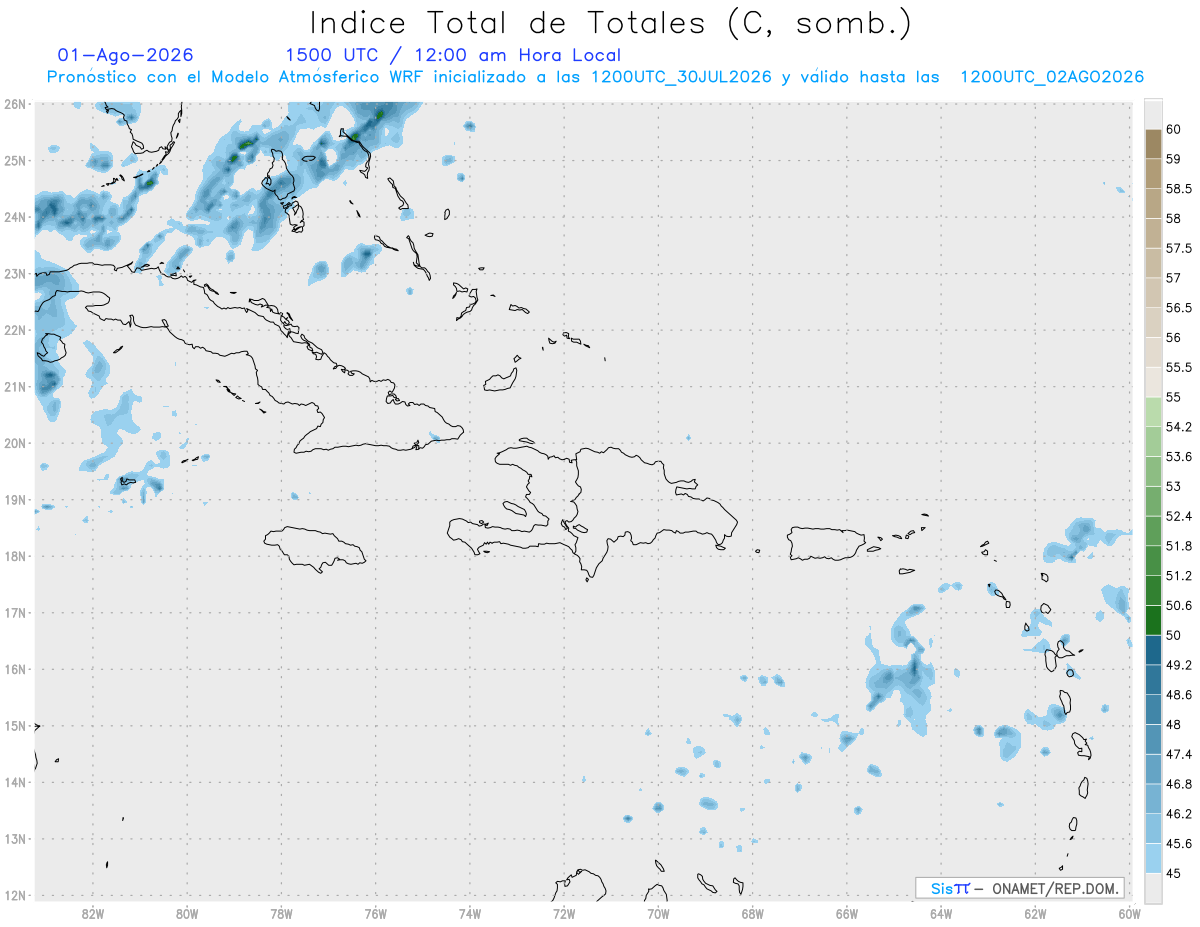
Task: Click colorbar value 48.6
Action: pyautogui.click(x=1178, y=694)
